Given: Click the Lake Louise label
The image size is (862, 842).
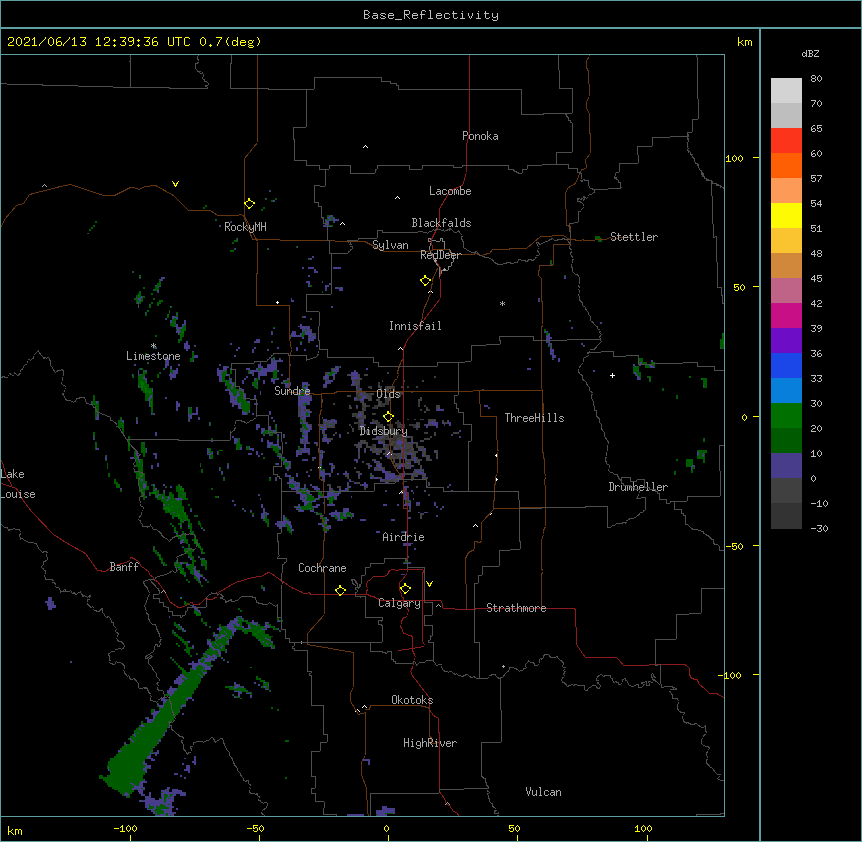Looking at the screenshot, I should coord(18,484).
